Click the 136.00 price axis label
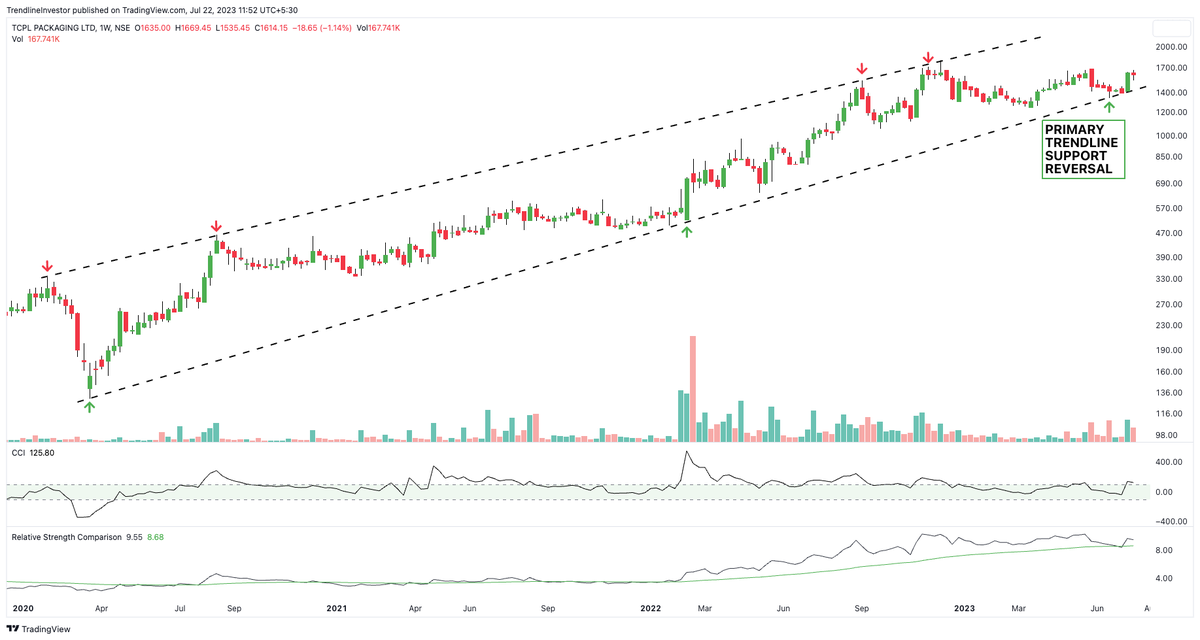 pos(1170,392)
